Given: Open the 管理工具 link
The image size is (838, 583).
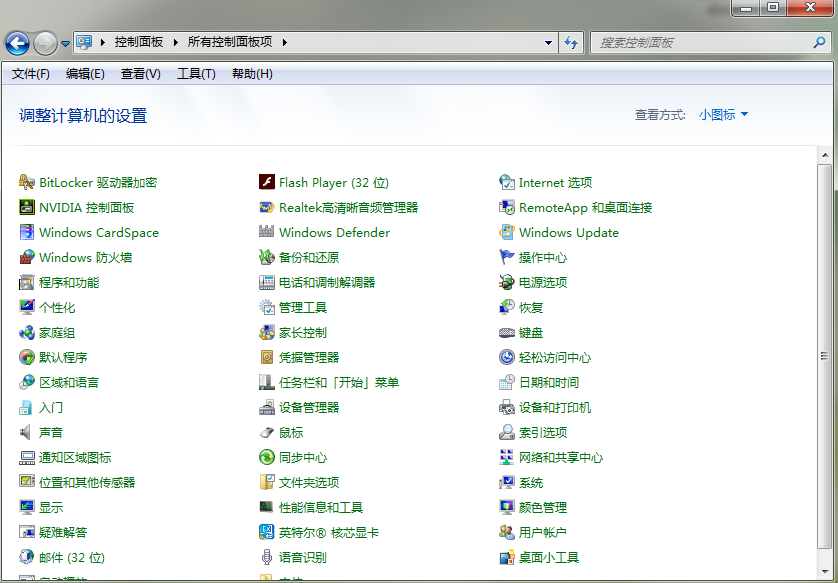Looking at the screenshot, I should coord(302,307).
